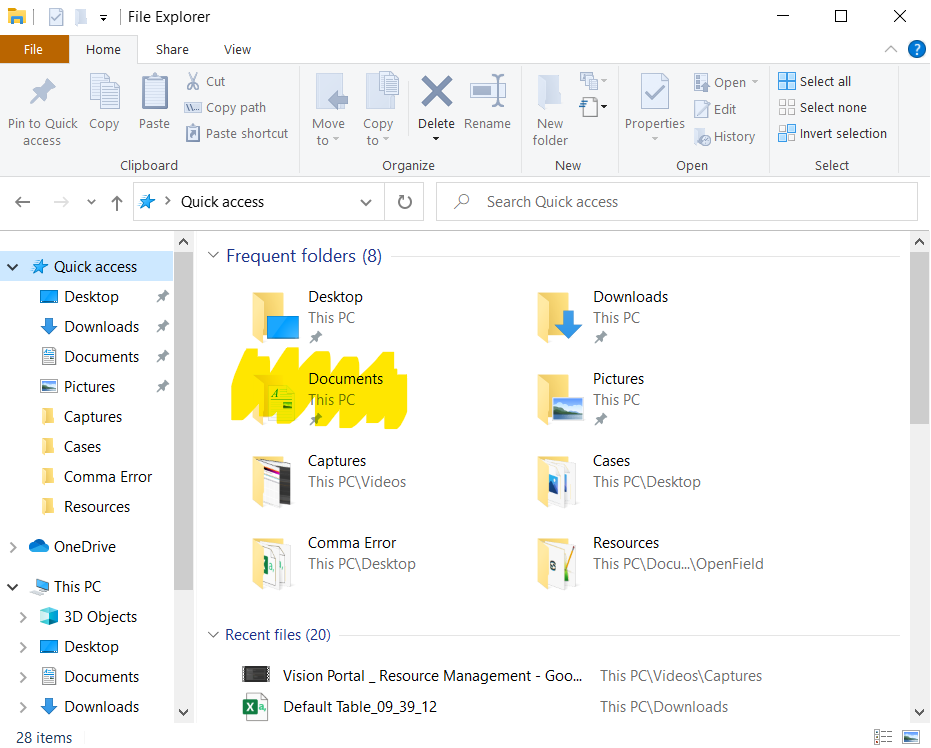This screenshot has width=931, height=748.
Task: Click the Edit icon in Open group
Action: coord(702,109)
